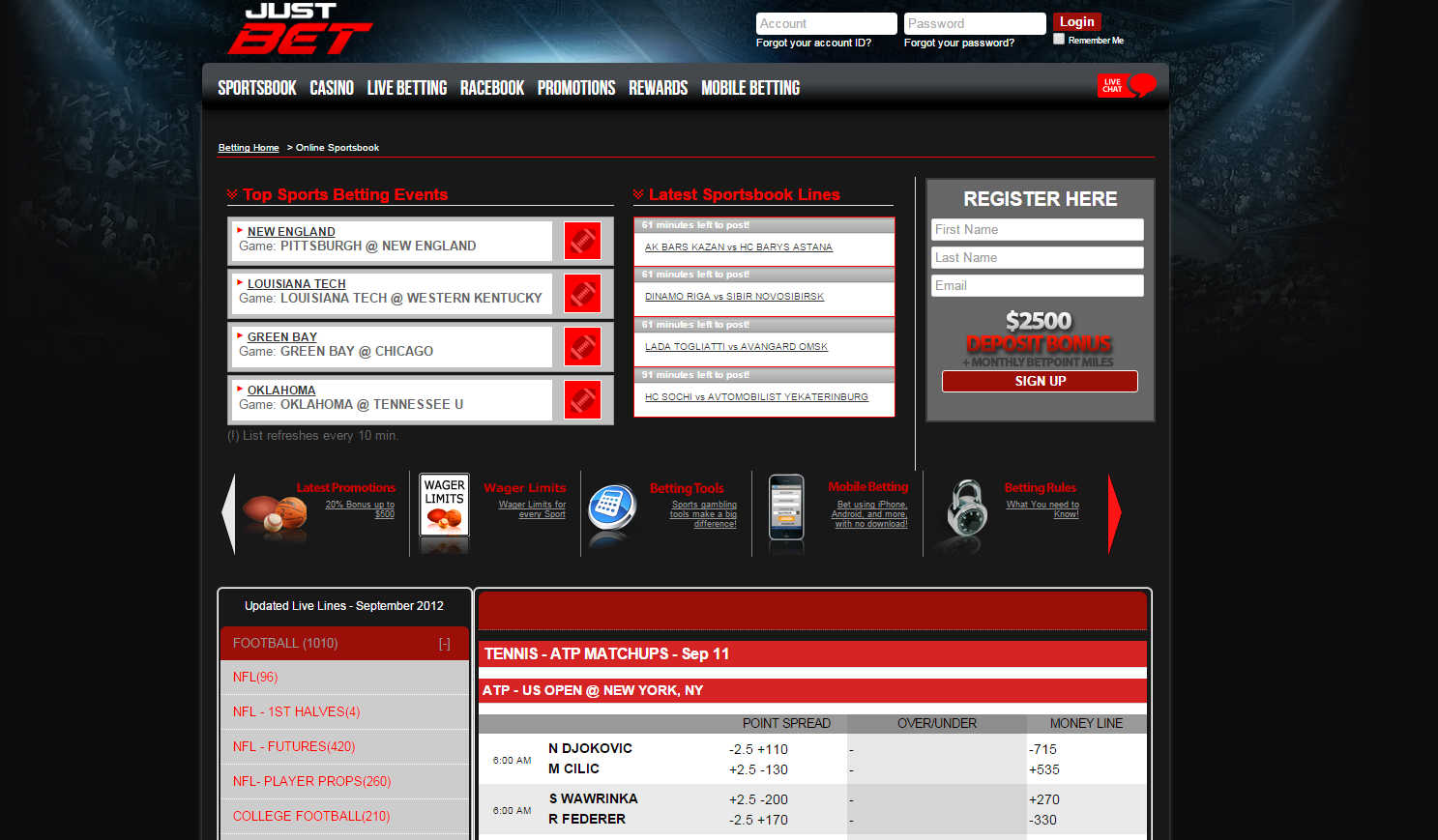This screenshot has width=1438, height=840.
Task: Click Forgot your account ID link
Action: tap(813, 43)
